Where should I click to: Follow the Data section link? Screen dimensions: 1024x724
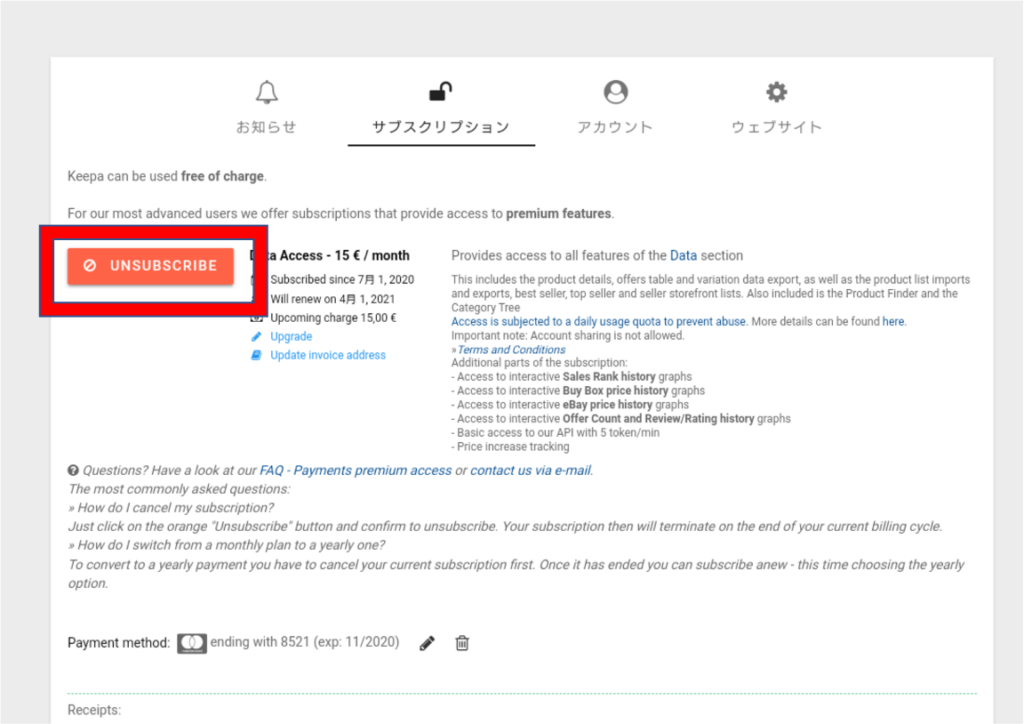coord(683,255)
